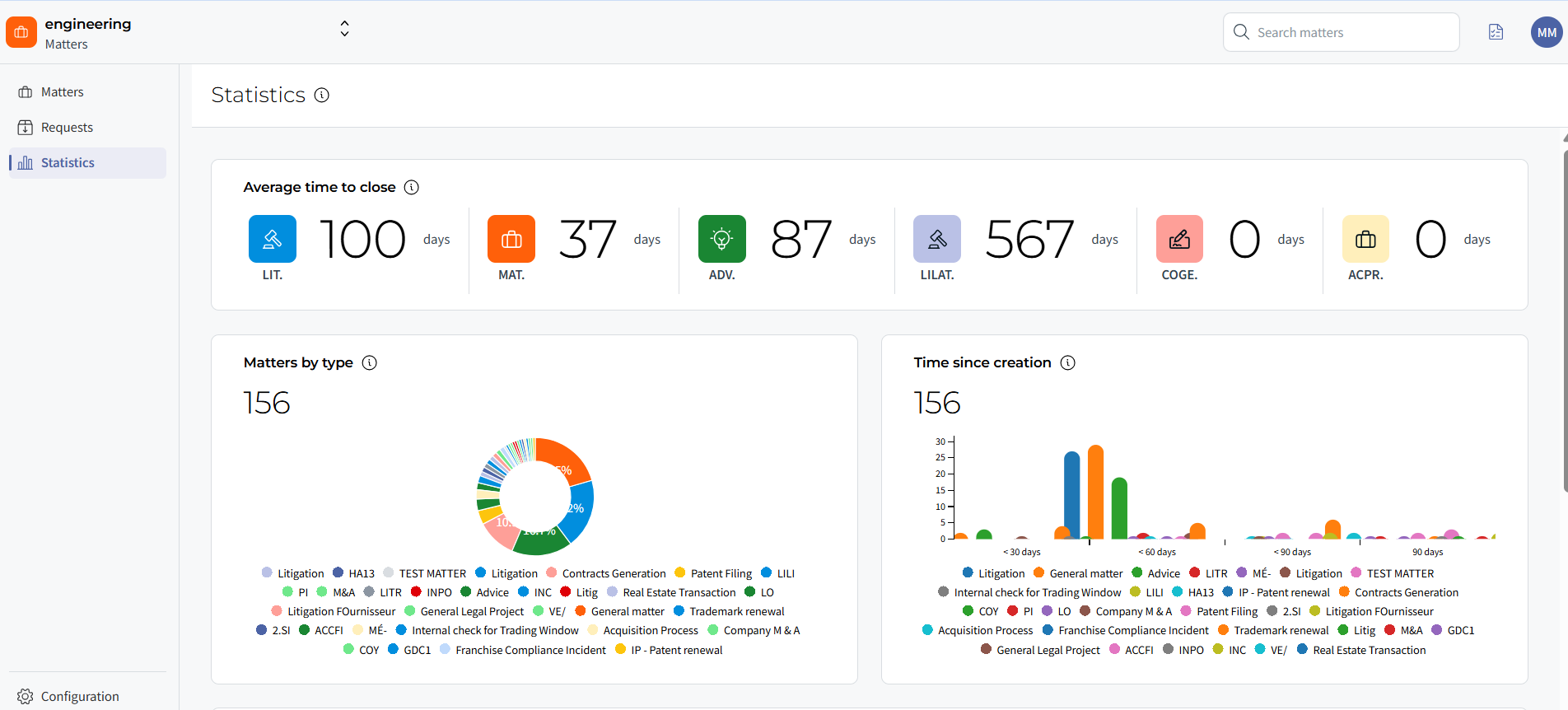Screen dimensions: 1568x710
Task: Click the orange MAT. briefcase icon
Action: [x=511, y=239]
